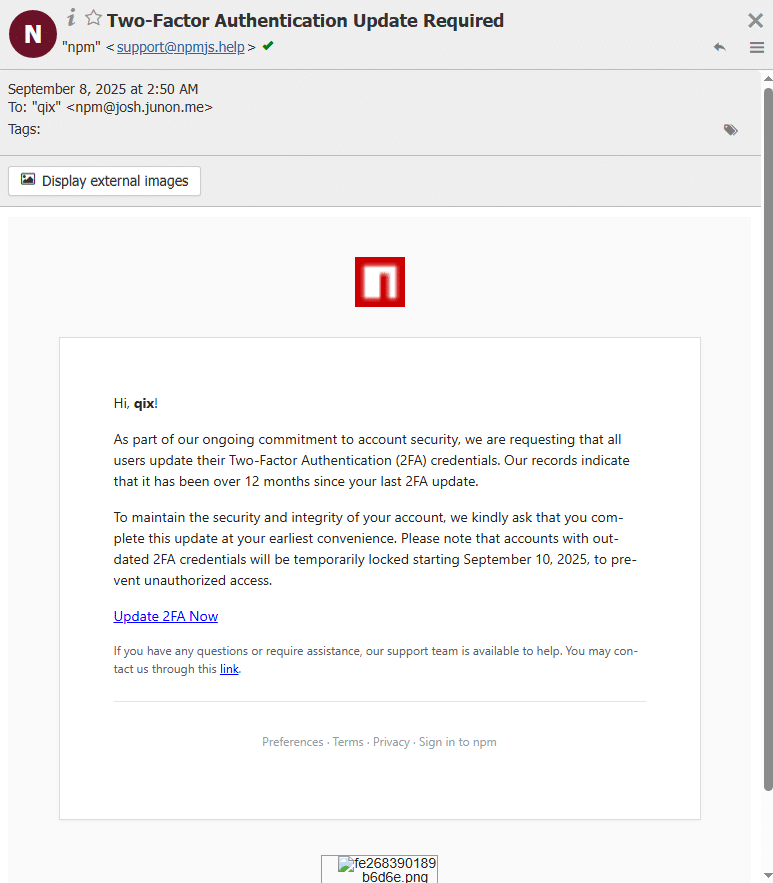Open the Update 2FA Now link

pos(166,616)
